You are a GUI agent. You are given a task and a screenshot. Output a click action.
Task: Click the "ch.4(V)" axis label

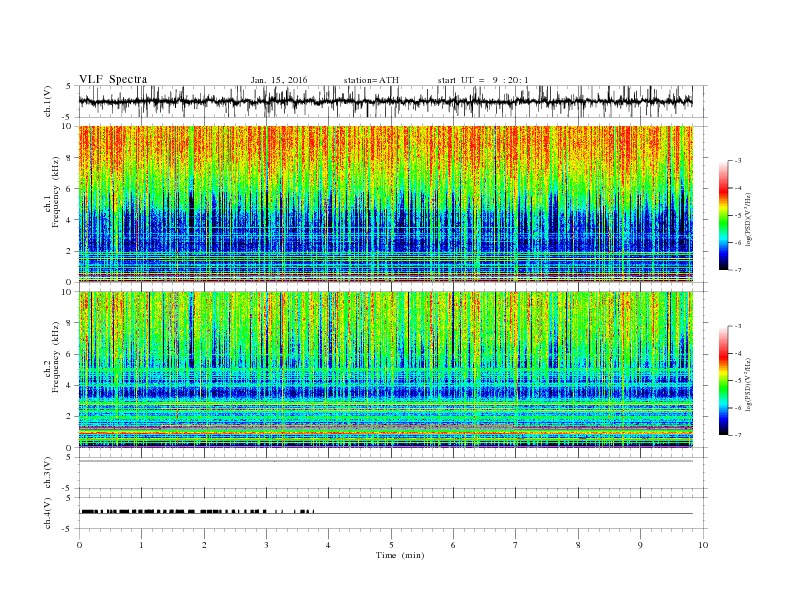[x=48, y=514]
